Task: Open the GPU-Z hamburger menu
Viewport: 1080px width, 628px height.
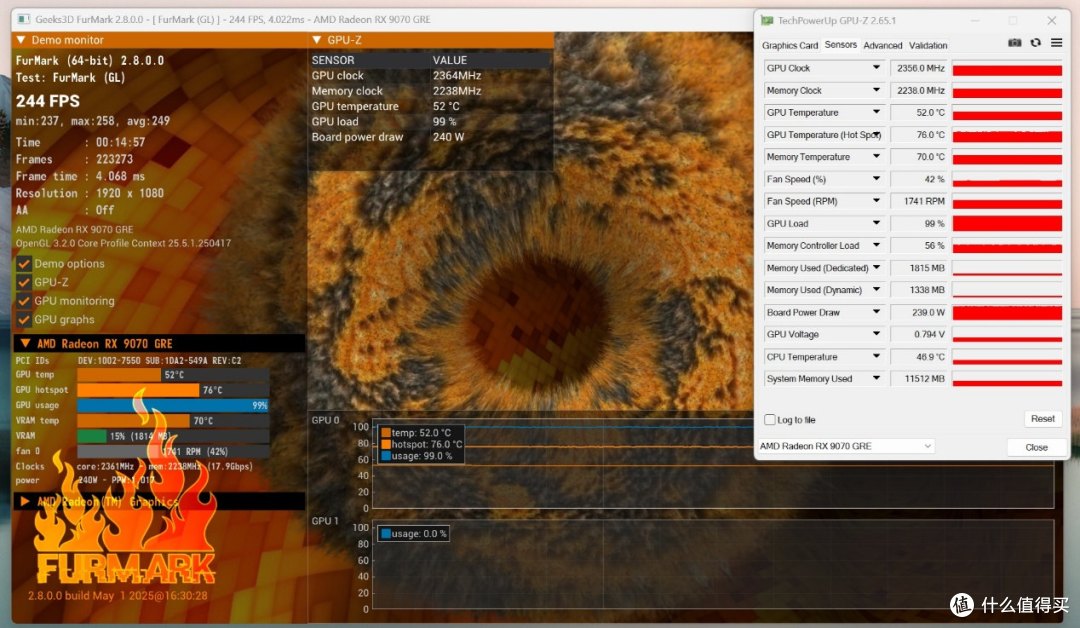Action: click(1057, 43)
